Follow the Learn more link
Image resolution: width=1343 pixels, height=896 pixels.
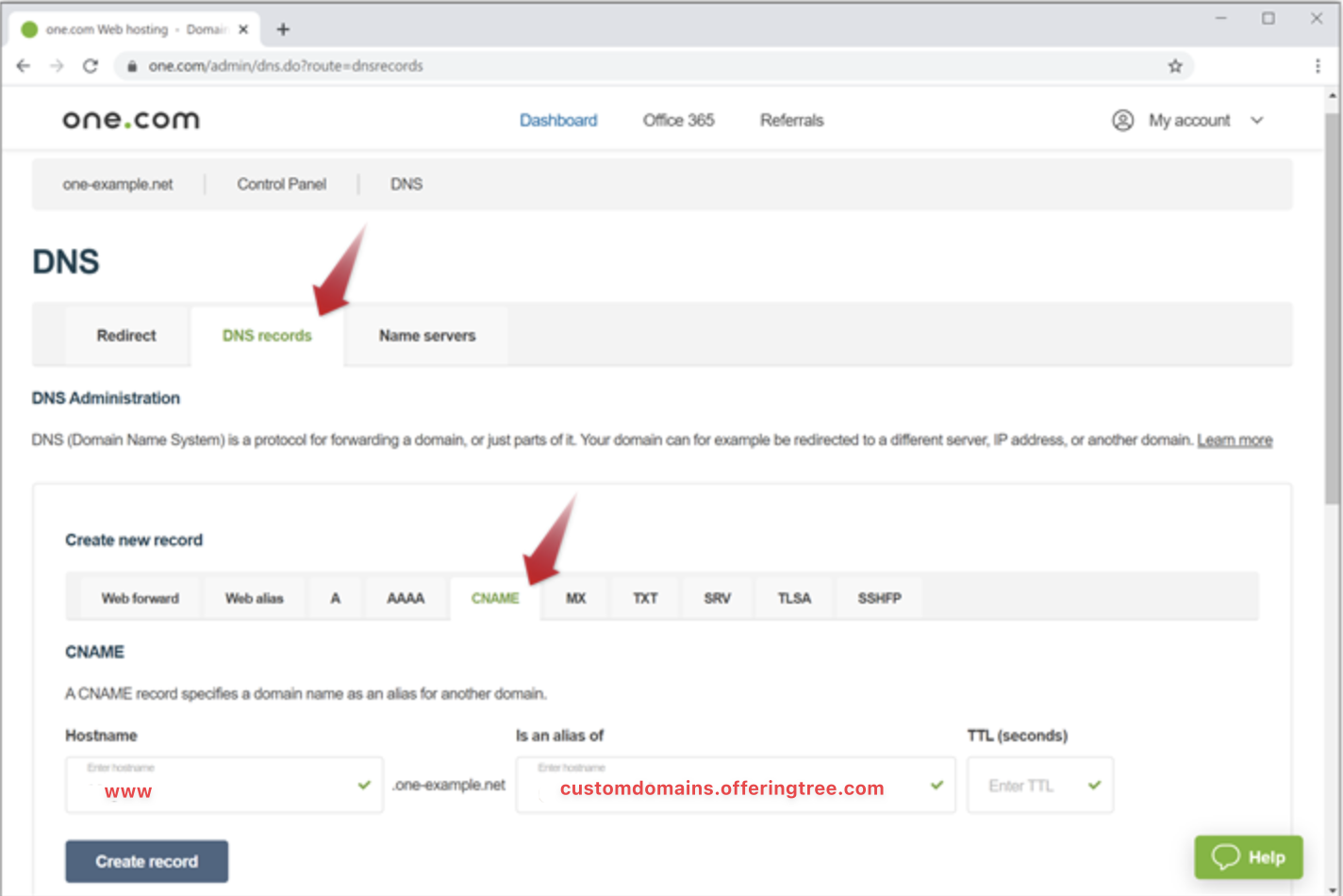tap(1235, 440)
